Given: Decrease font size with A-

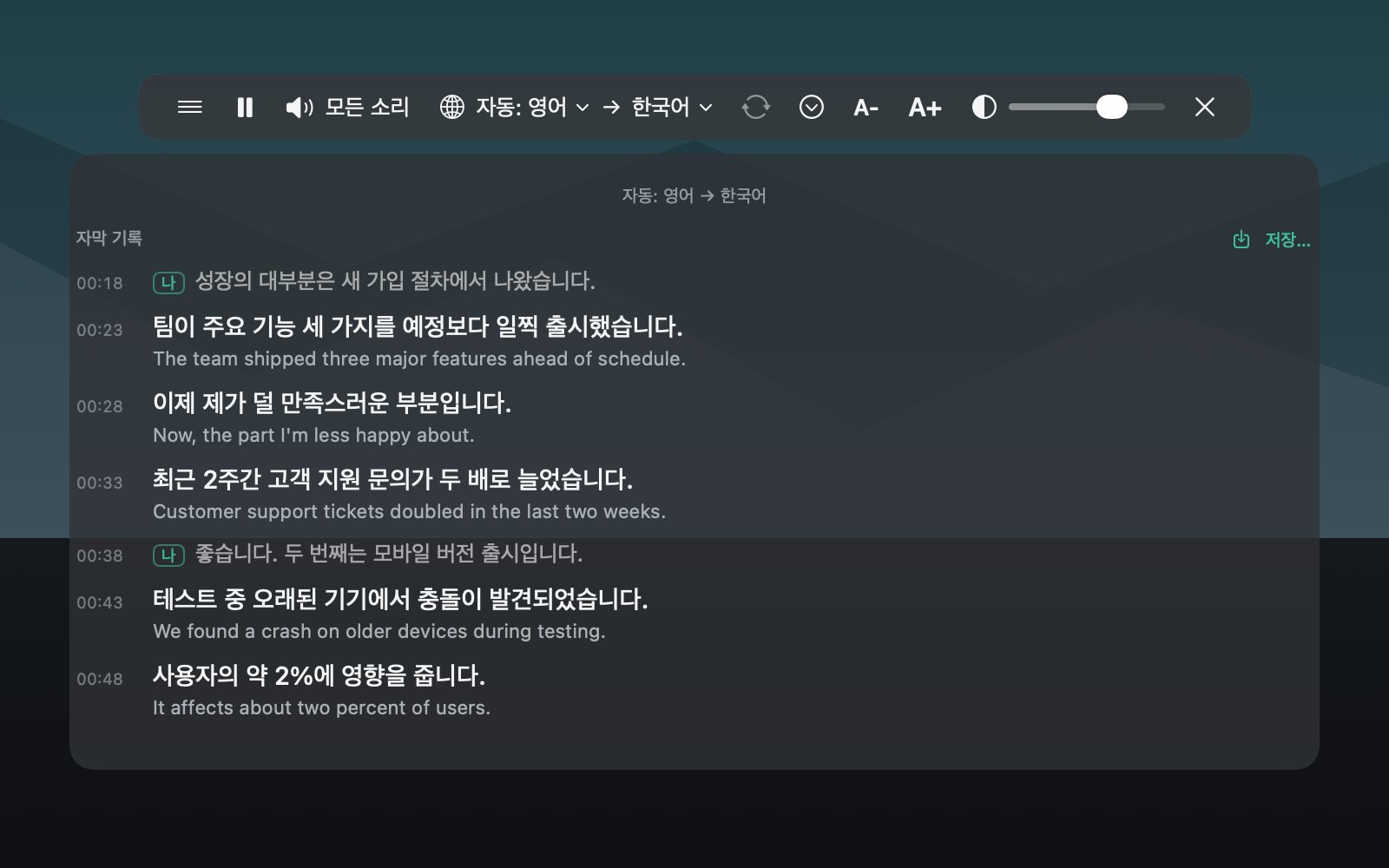Looking at the screenshot, I should tap(866, 108).
